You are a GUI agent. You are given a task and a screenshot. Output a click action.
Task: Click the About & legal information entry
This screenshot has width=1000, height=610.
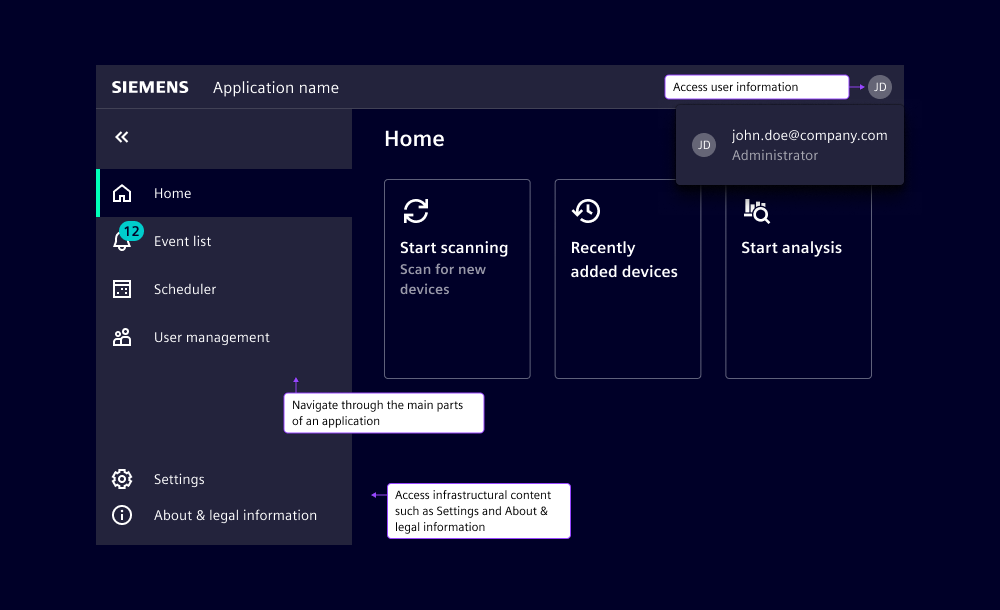point(235,514)
